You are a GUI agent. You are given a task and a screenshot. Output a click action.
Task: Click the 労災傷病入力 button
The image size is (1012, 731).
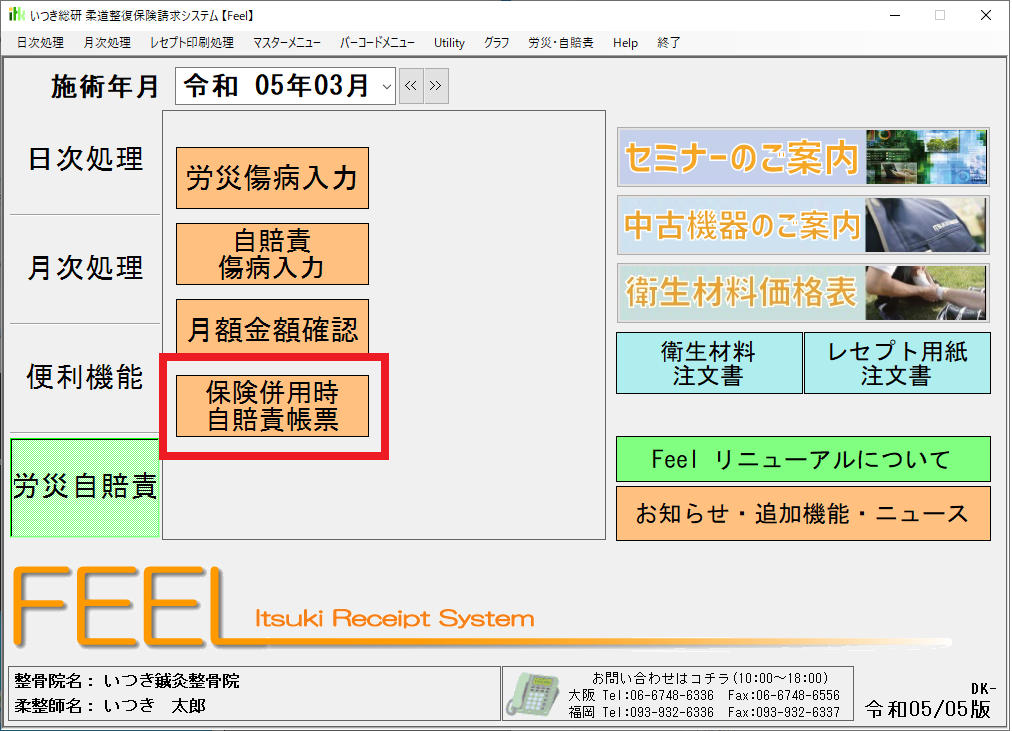[272, 178]
